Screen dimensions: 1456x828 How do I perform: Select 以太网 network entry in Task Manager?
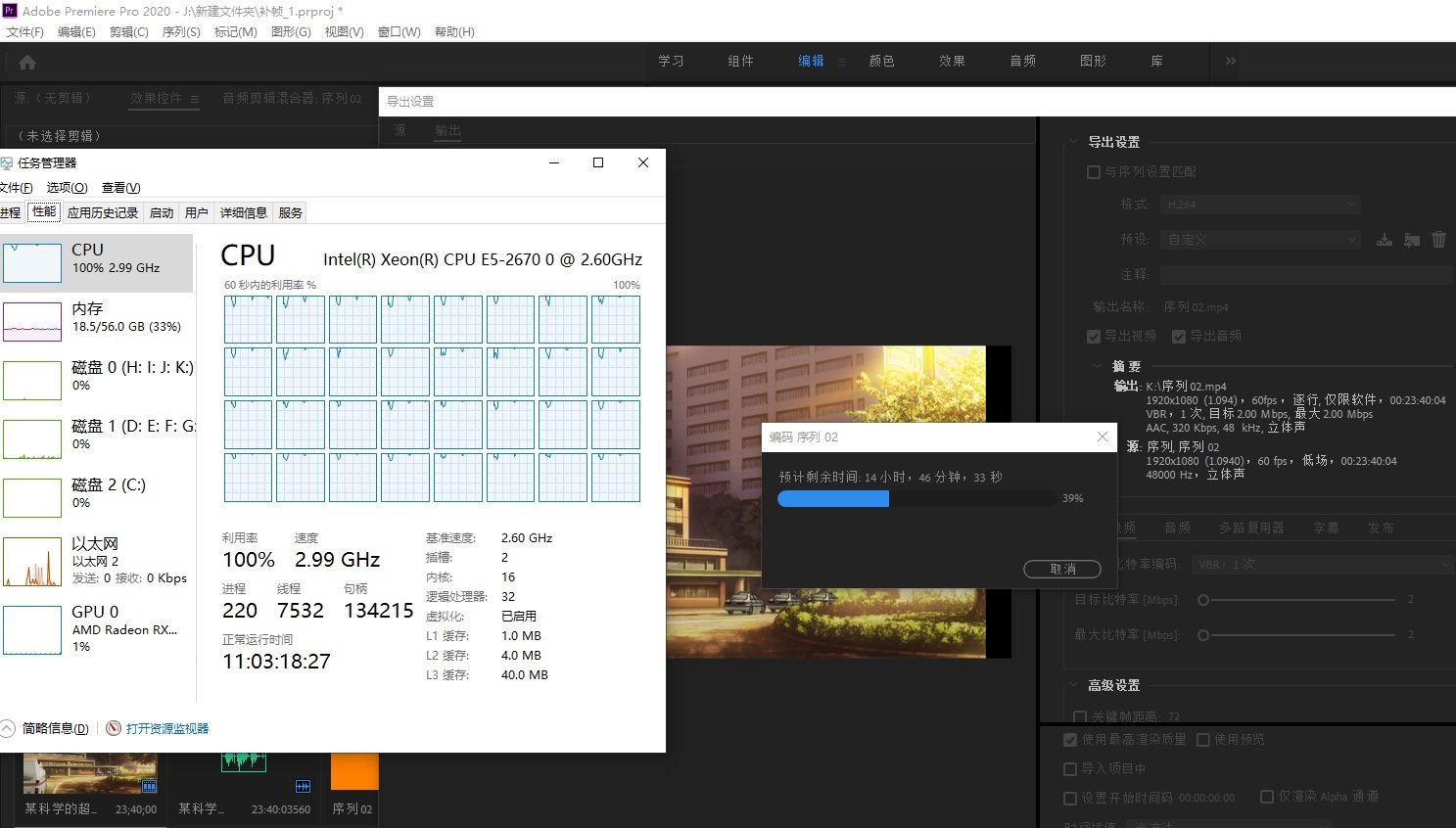(x=97, y=560)
